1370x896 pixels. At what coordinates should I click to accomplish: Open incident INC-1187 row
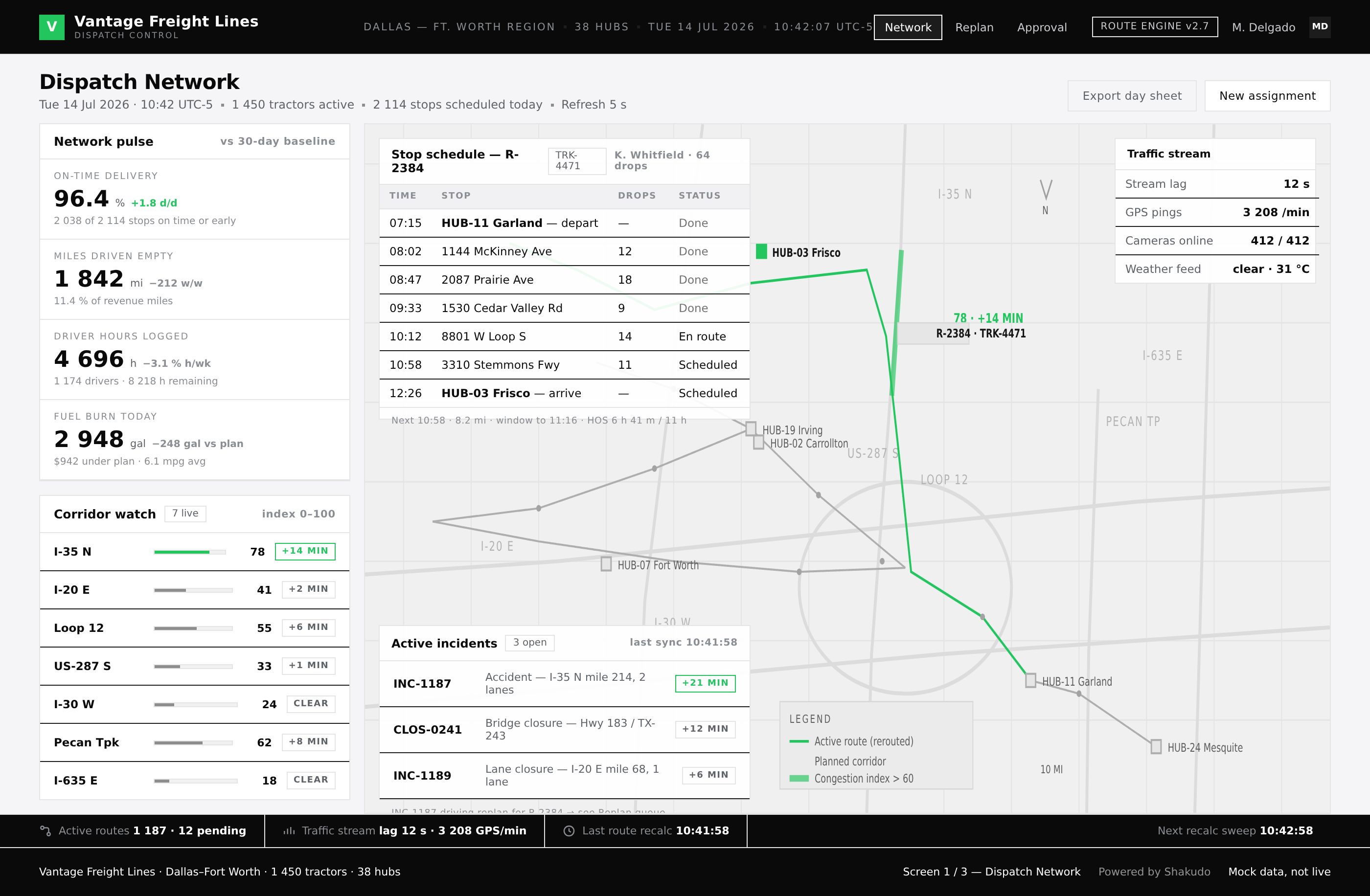click(564, 683)
